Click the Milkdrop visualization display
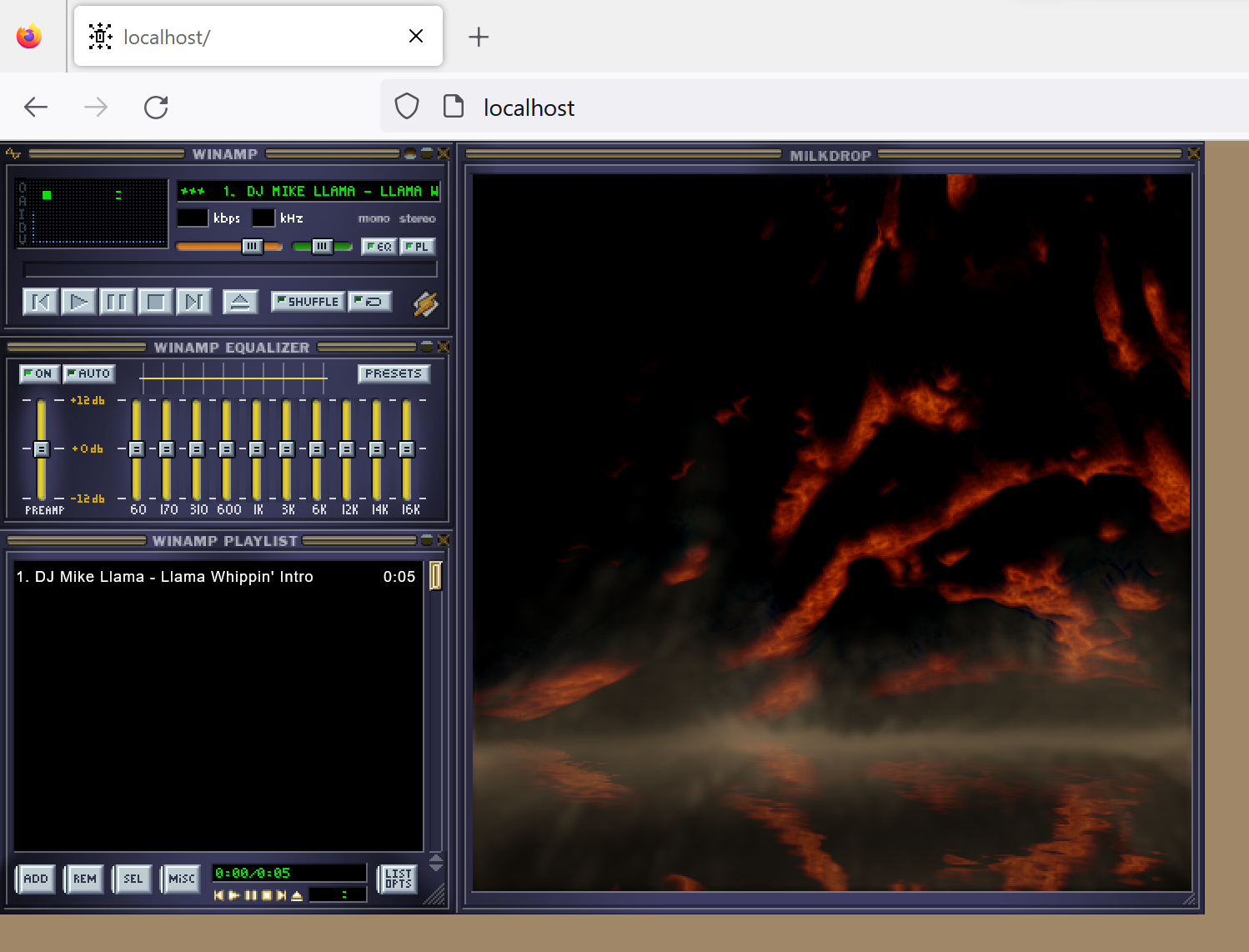1249x952 pixels. 832,533
